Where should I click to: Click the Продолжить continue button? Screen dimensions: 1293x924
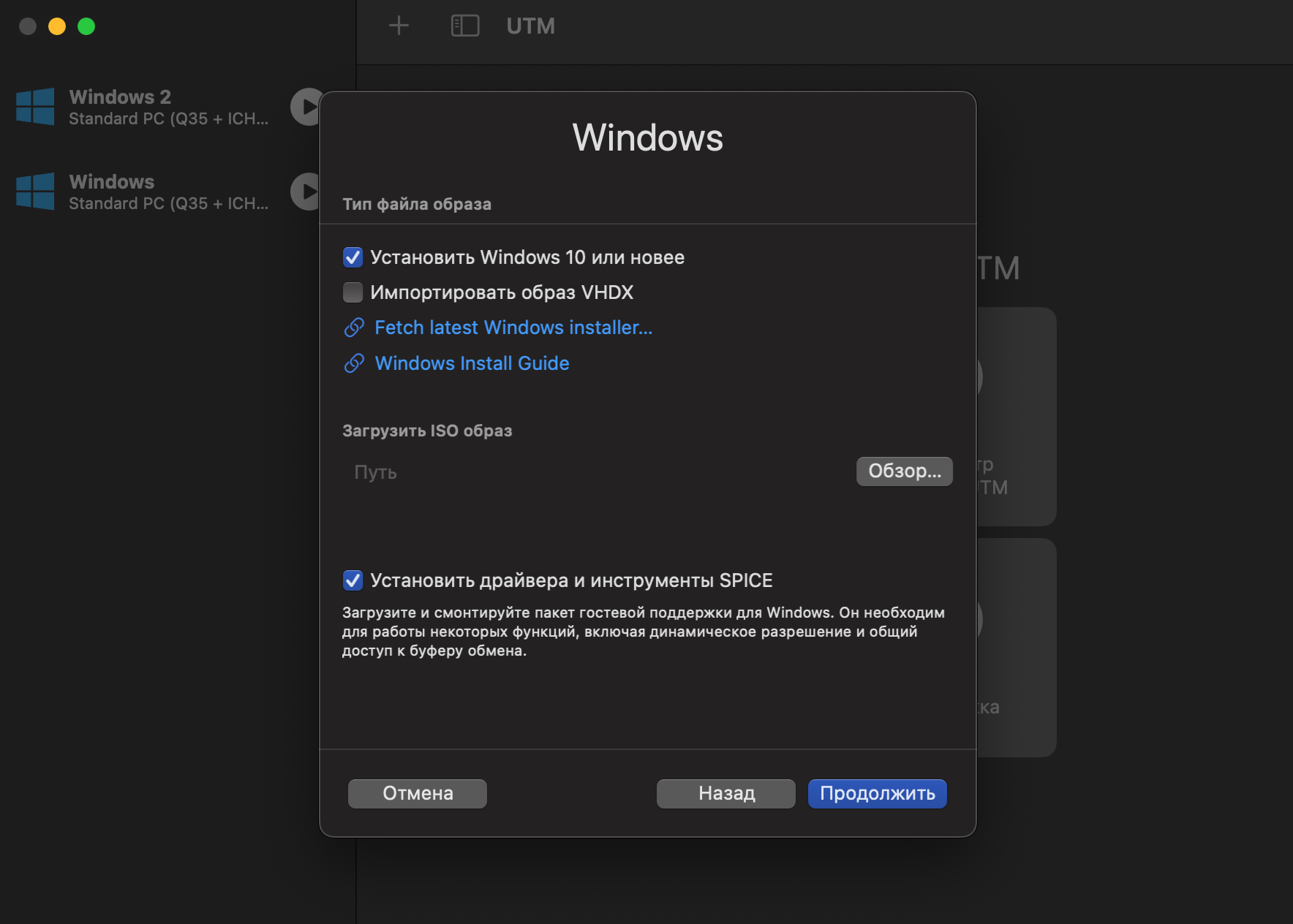click(878, 794)
